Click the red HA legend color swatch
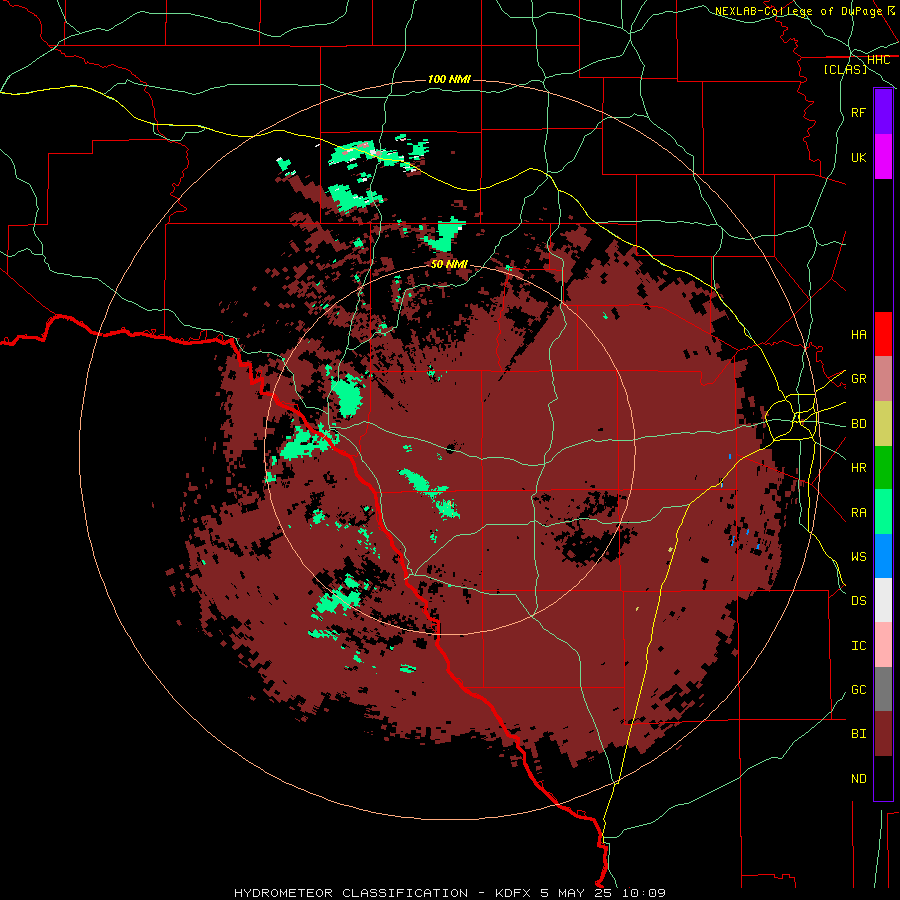Screen dimensions: 900x900 [x=883, y=334]
